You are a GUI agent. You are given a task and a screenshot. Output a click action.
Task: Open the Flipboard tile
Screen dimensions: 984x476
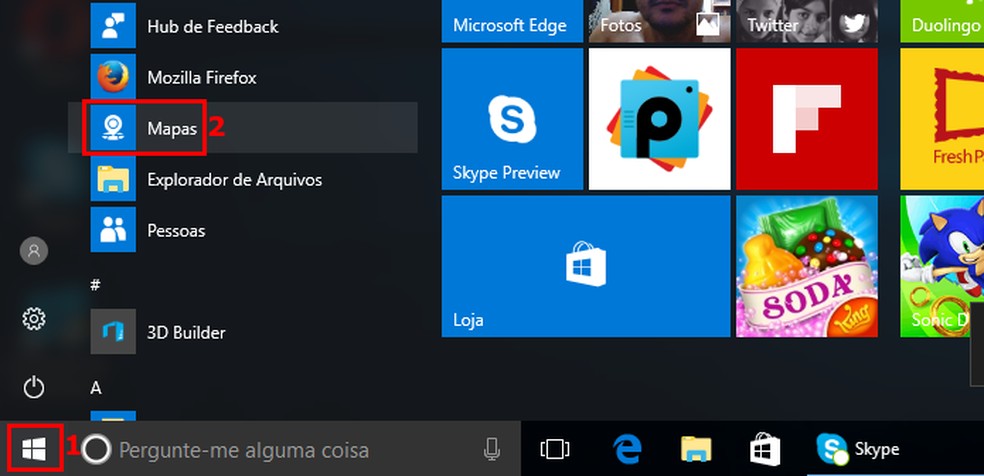[x=806, y=119]
